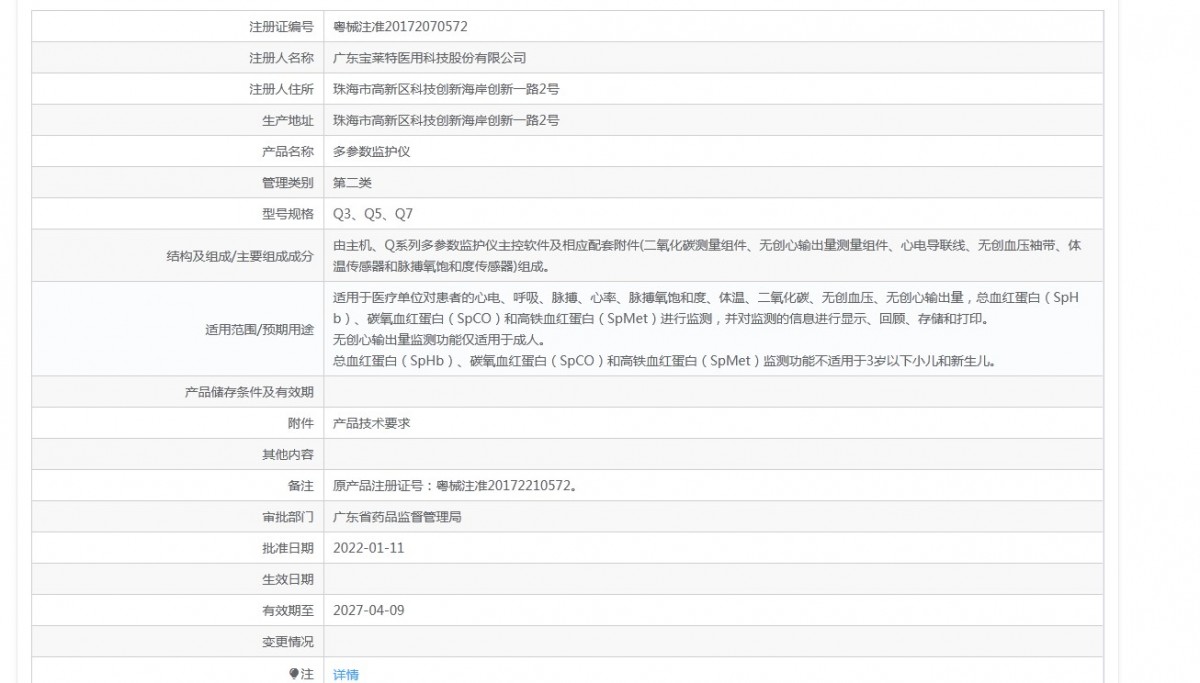Select the structure description starting with 由主机
The height and width of the screenshot is (683, 1200).
pos(707,255)
